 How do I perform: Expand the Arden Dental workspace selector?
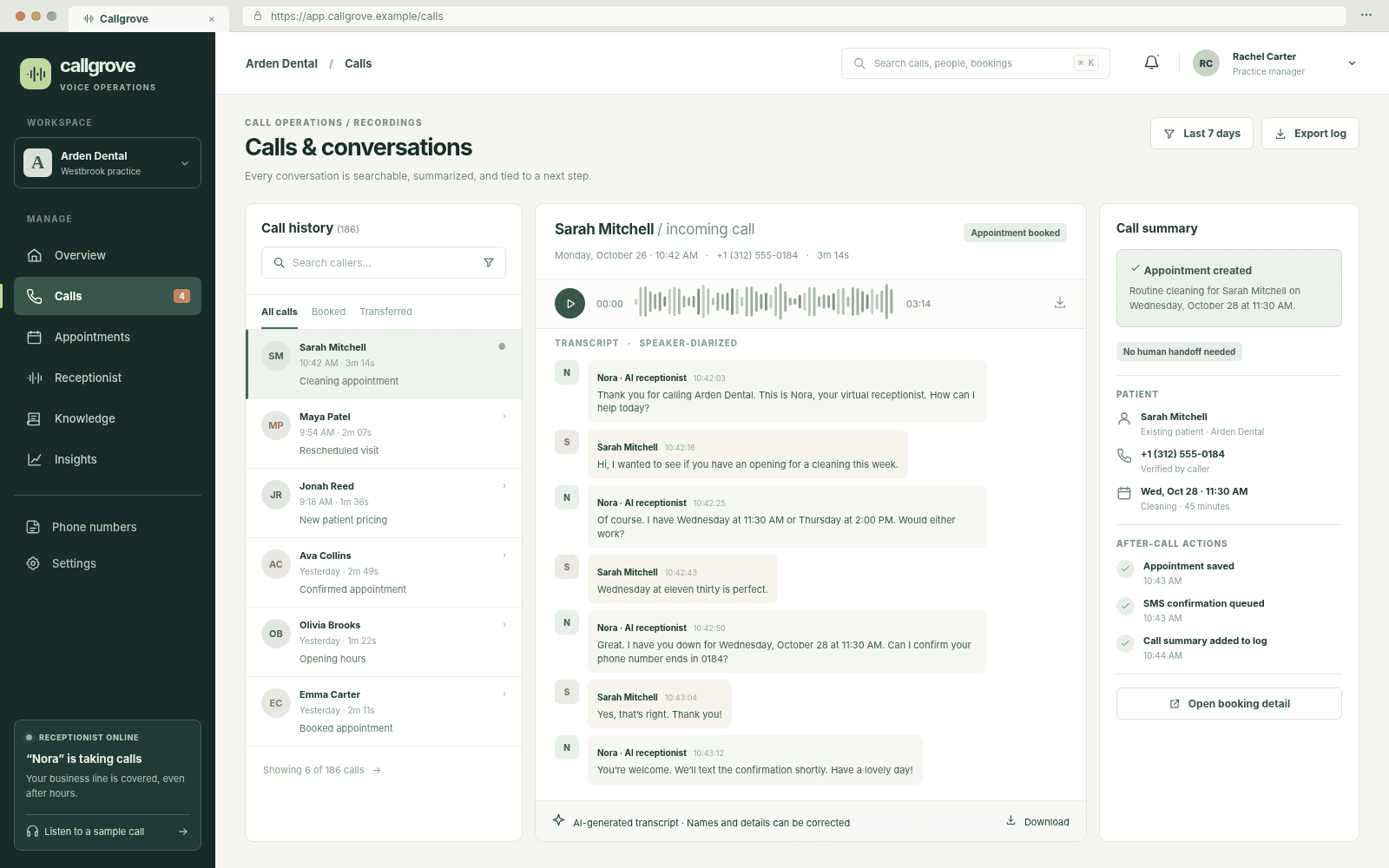coord(108,162)
